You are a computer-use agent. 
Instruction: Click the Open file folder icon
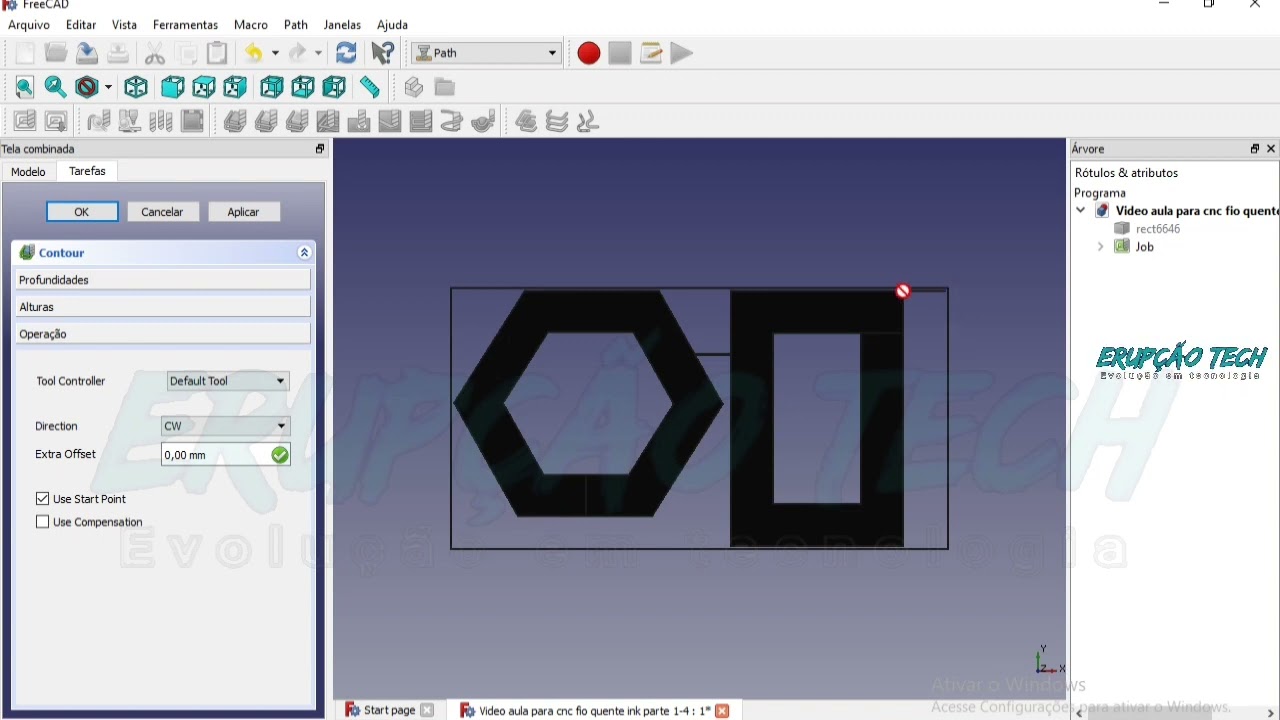pos(56,53)
